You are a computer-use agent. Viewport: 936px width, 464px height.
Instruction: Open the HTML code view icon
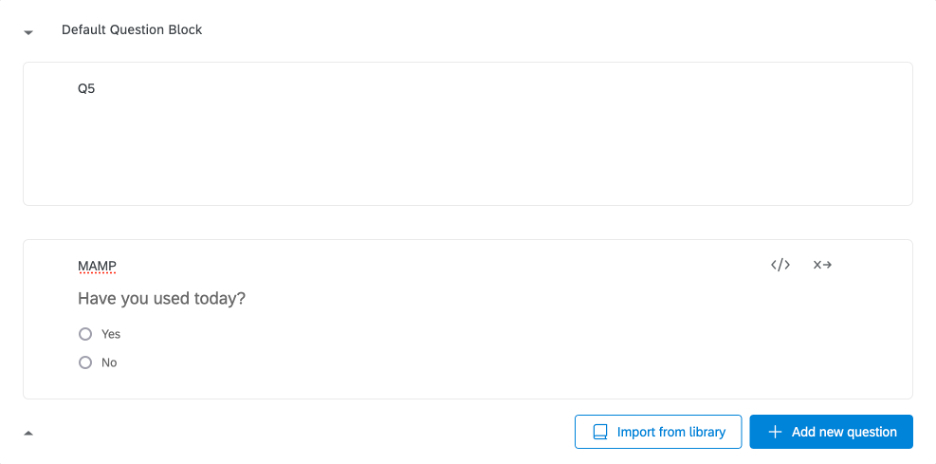[780, 265]
